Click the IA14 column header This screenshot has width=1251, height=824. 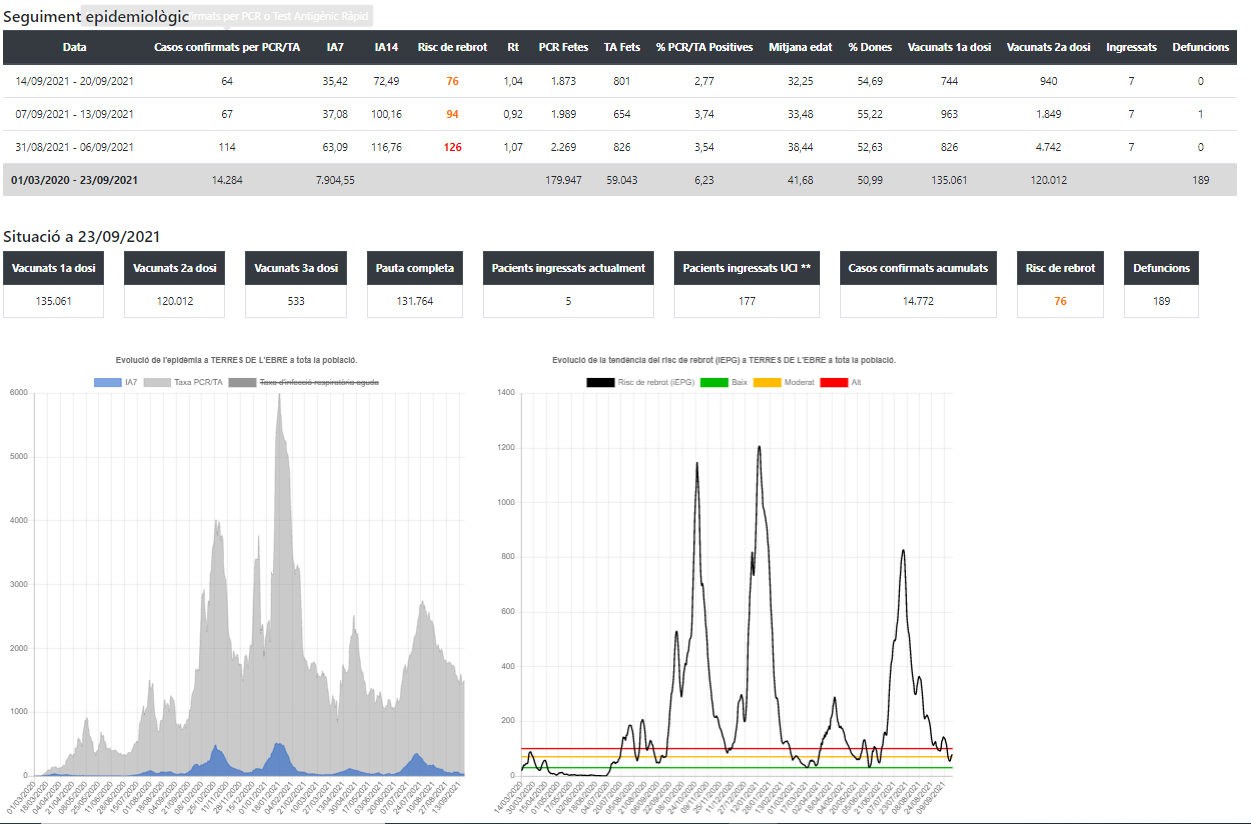pyautogui.click(x=387, y=47)
